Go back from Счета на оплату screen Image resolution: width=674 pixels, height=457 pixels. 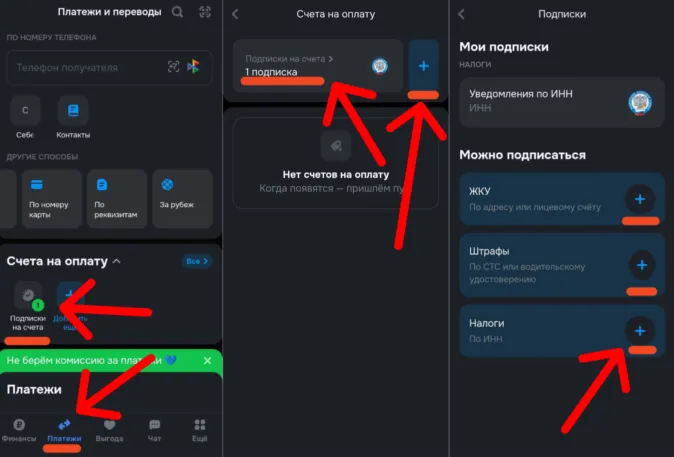[x=235, y=14]
